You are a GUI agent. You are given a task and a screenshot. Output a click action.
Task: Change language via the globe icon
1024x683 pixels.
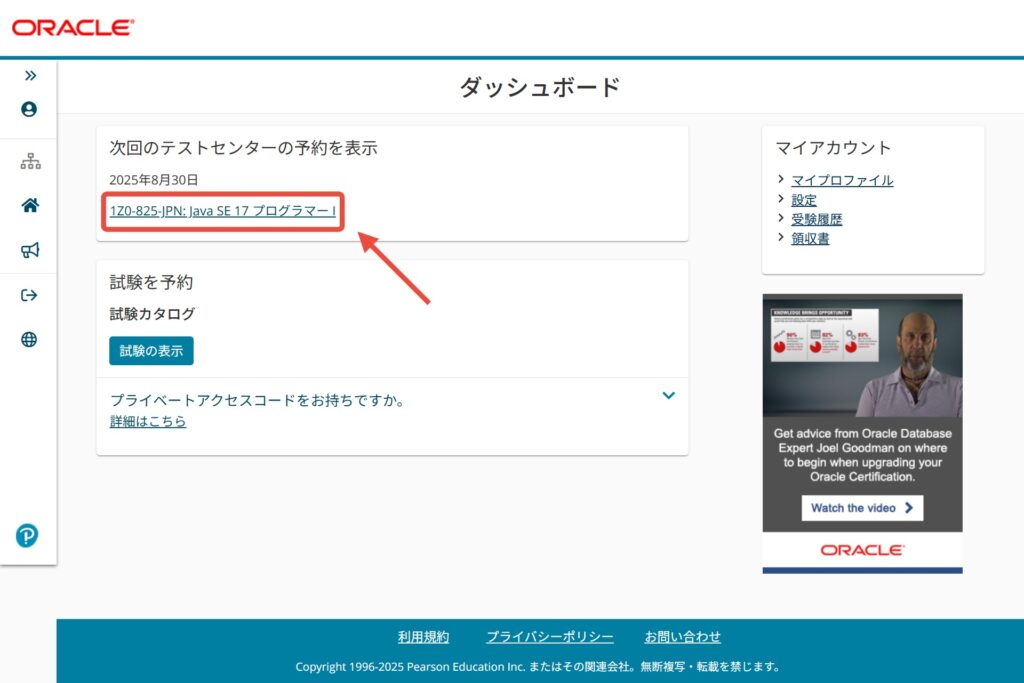29,340
